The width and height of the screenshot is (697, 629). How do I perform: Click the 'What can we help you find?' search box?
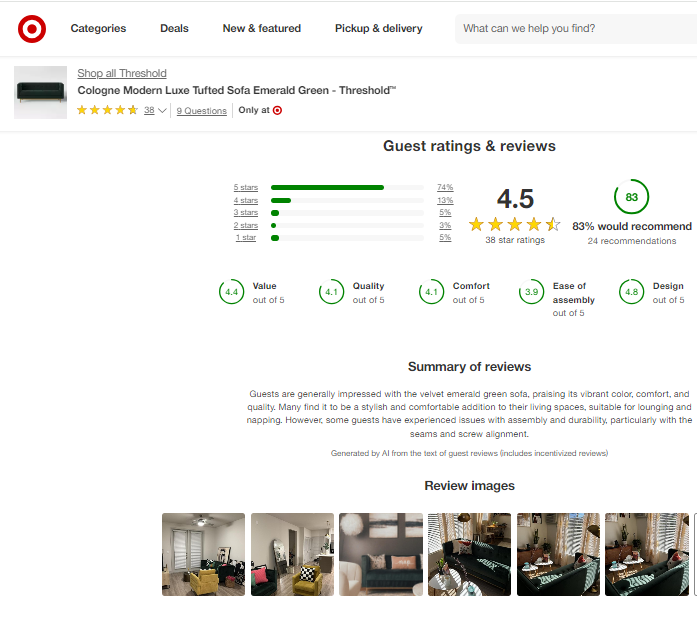click(576, 29)
